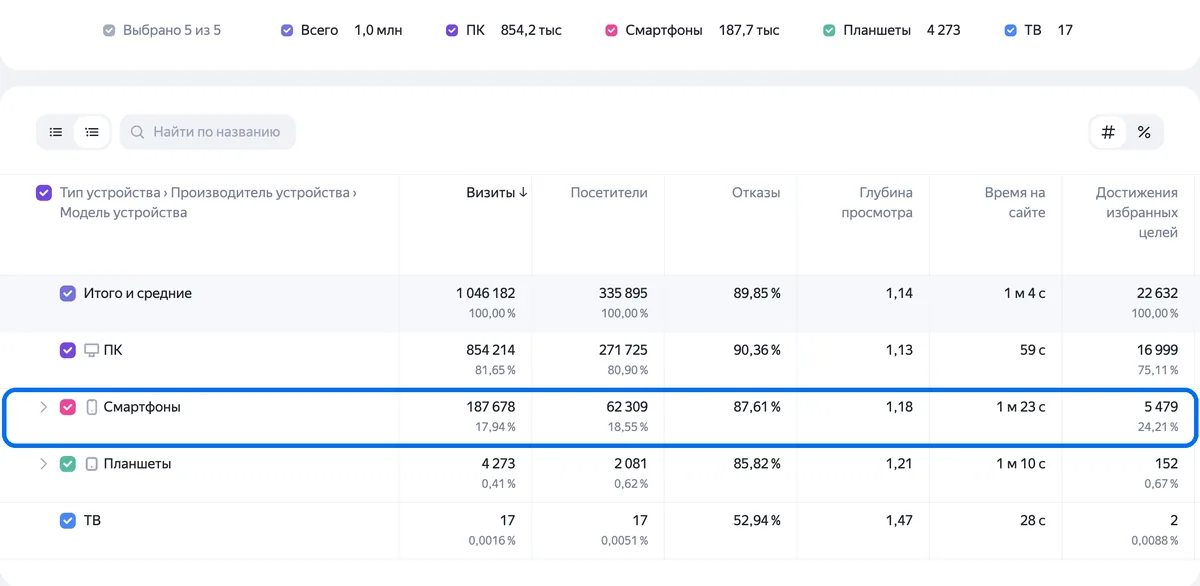Focus the 'Найти по названию' search field
Image resolution: width=1200 pixels, height=586 pixels.
coord(208,132)
